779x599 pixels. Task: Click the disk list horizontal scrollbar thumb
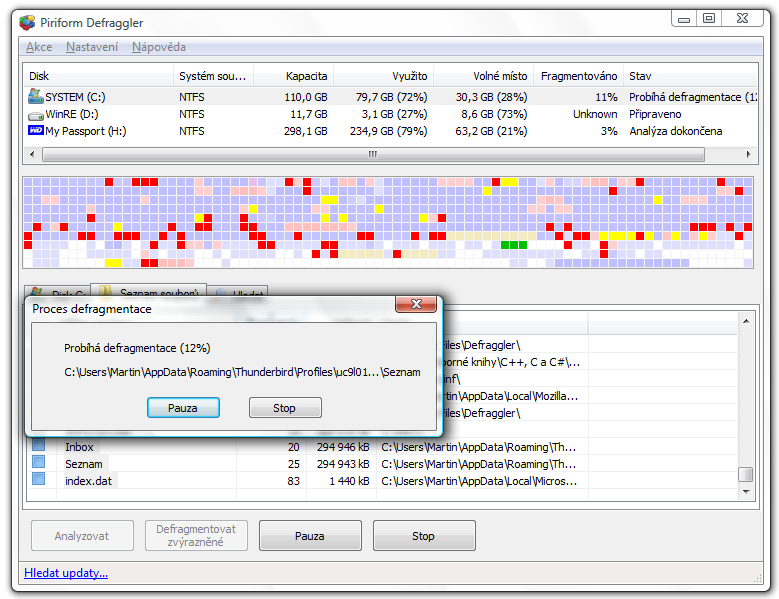(373, 154)
